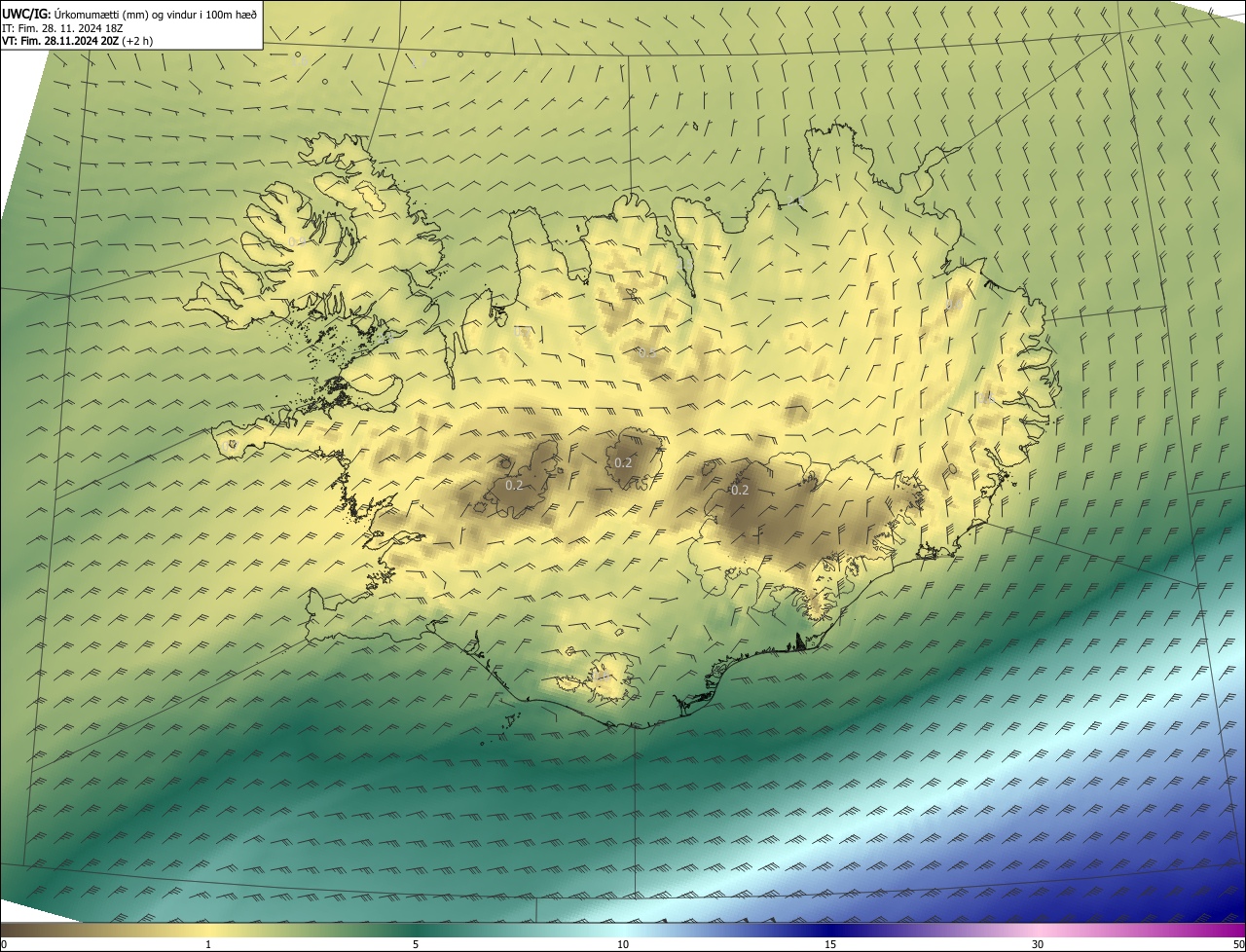Select the 'VT: Fim. 28.11.2024 20Z (+2 h)' line

click(77, 41)
